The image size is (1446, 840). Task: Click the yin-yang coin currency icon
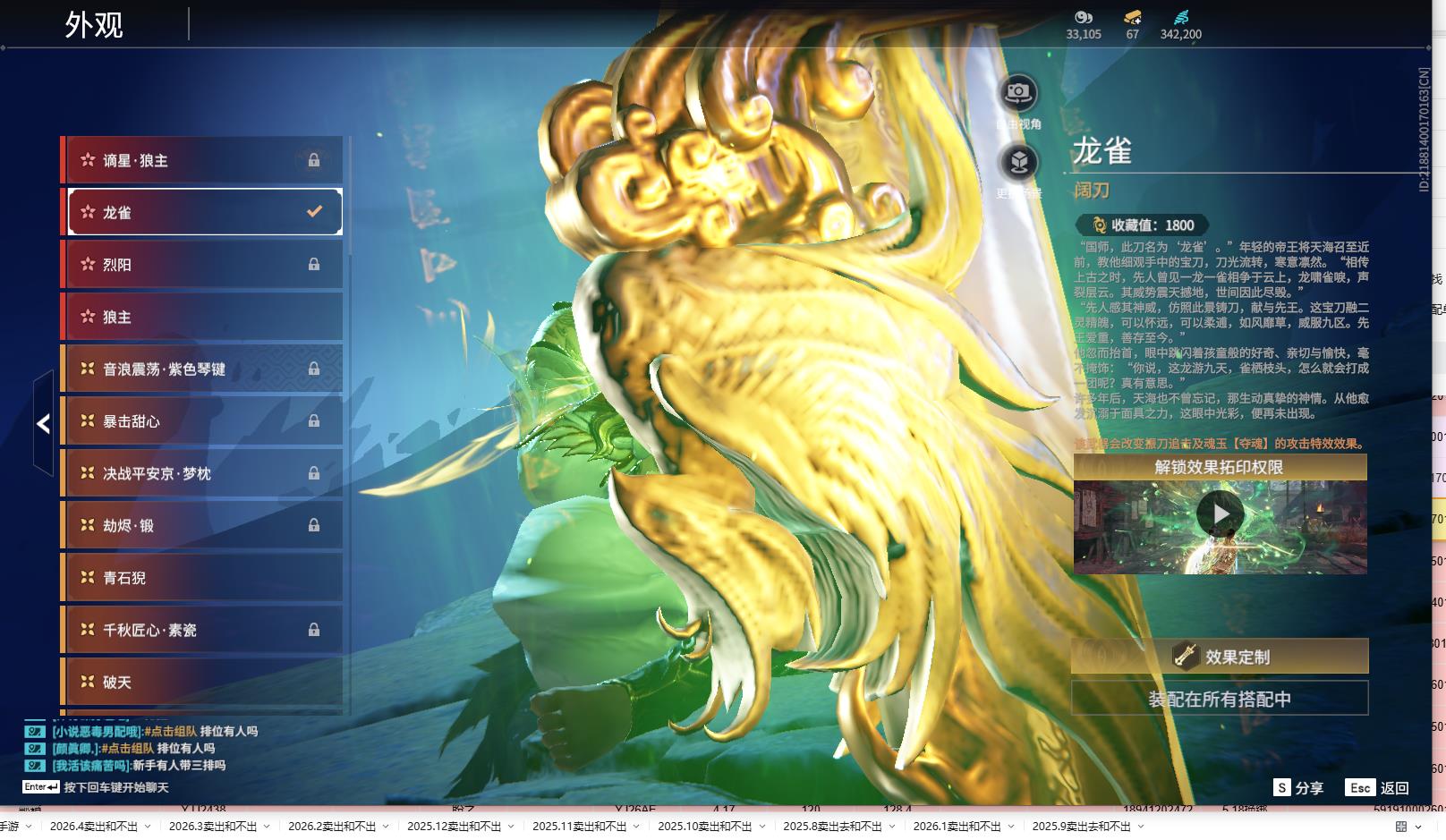pyautogui.click(x=1083, y=17)
